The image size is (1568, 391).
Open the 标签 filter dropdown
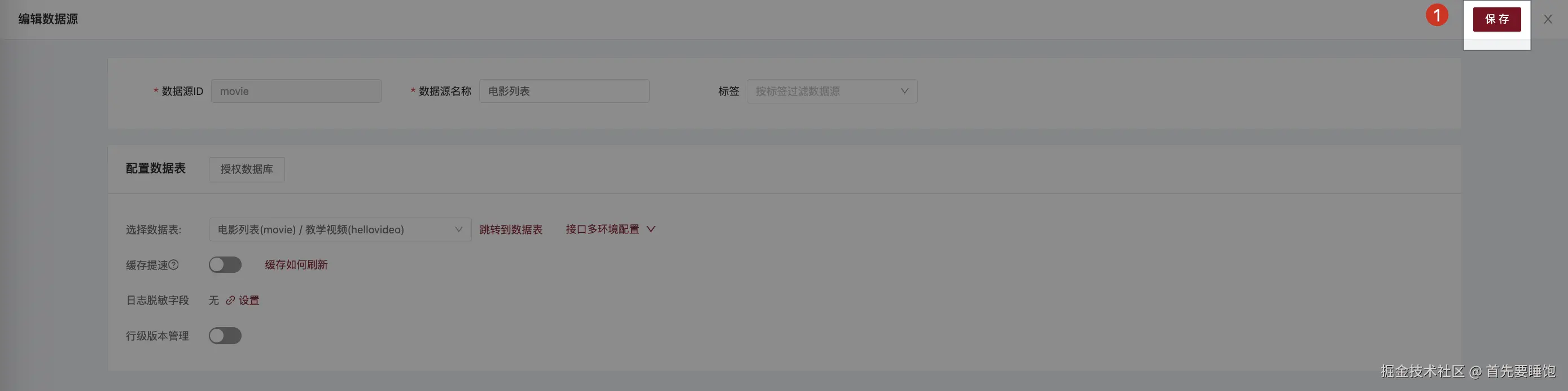831,92
